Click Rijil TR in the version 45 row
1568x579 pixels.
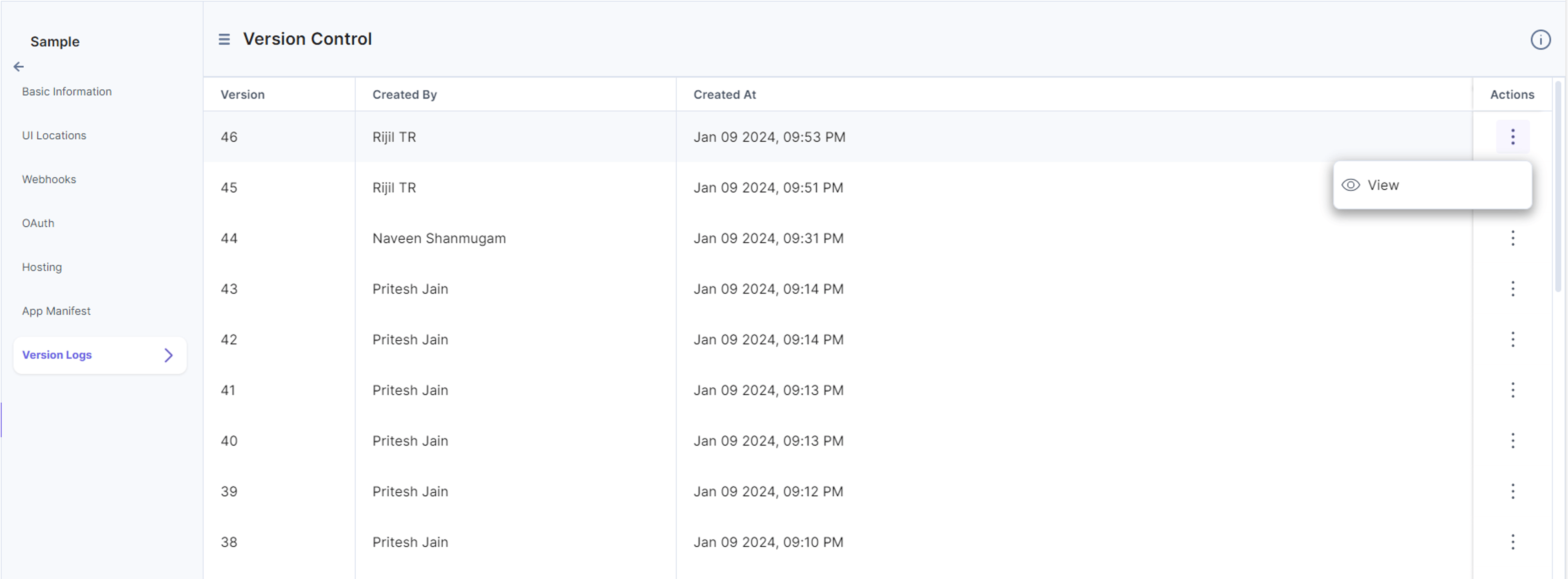click(x=394, y=187)
